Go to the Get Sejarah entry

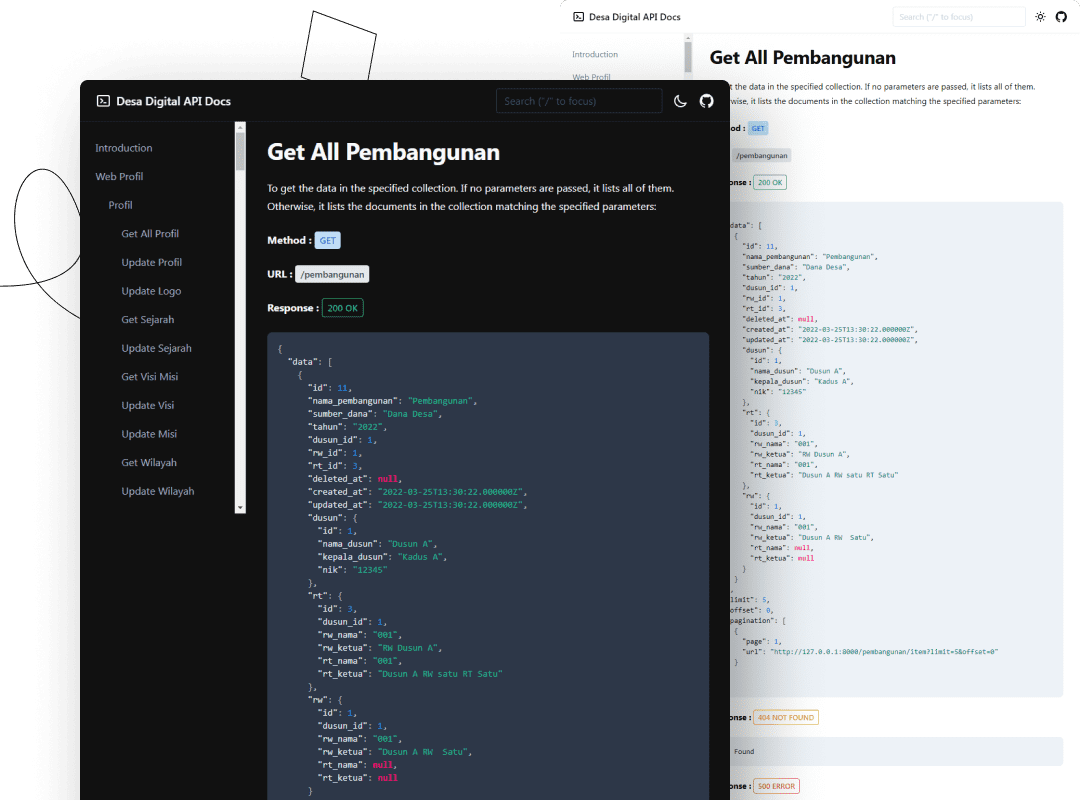(x=148, y=320)
